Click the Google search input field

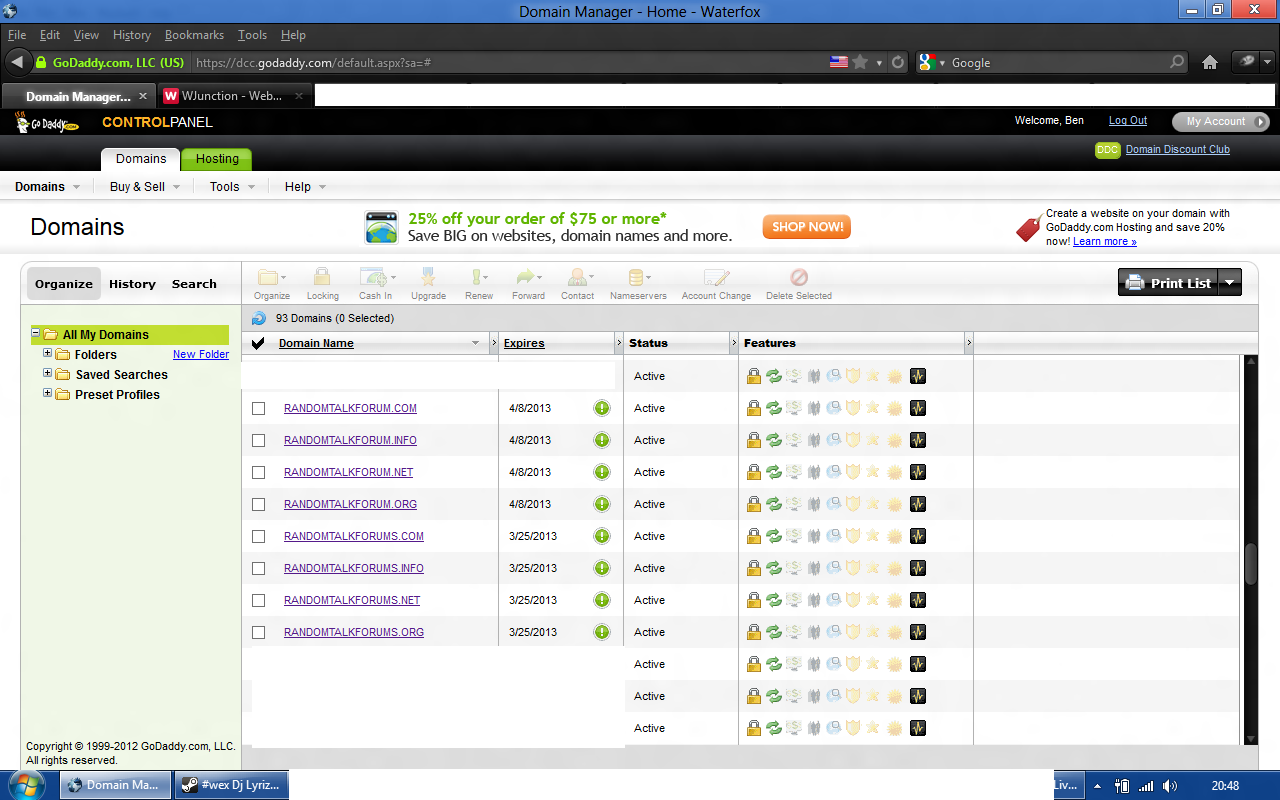coord(1058,62)
